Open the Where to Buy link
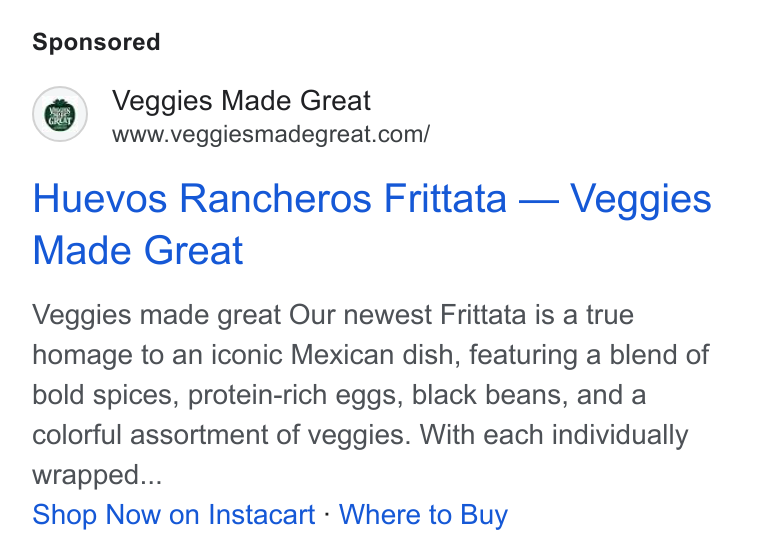This screenshot has height=558, width=760. (x=423, y=514)
